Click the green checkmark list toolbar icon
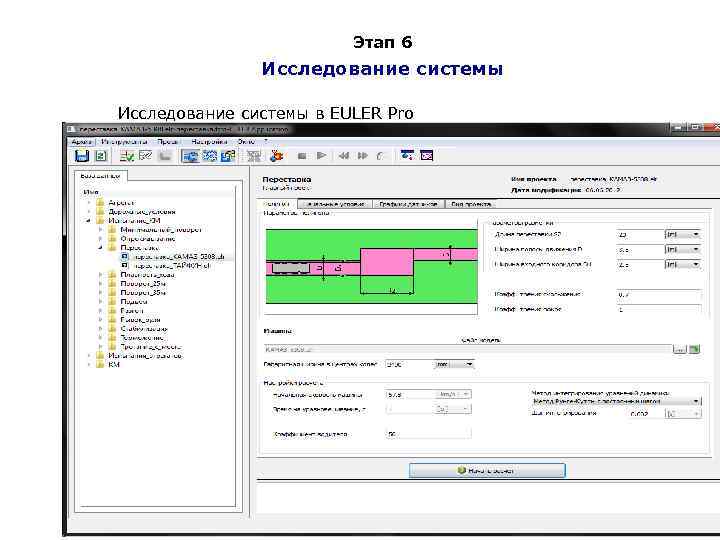The height and width of the screenshot is (540, 720). click(127, 156)
